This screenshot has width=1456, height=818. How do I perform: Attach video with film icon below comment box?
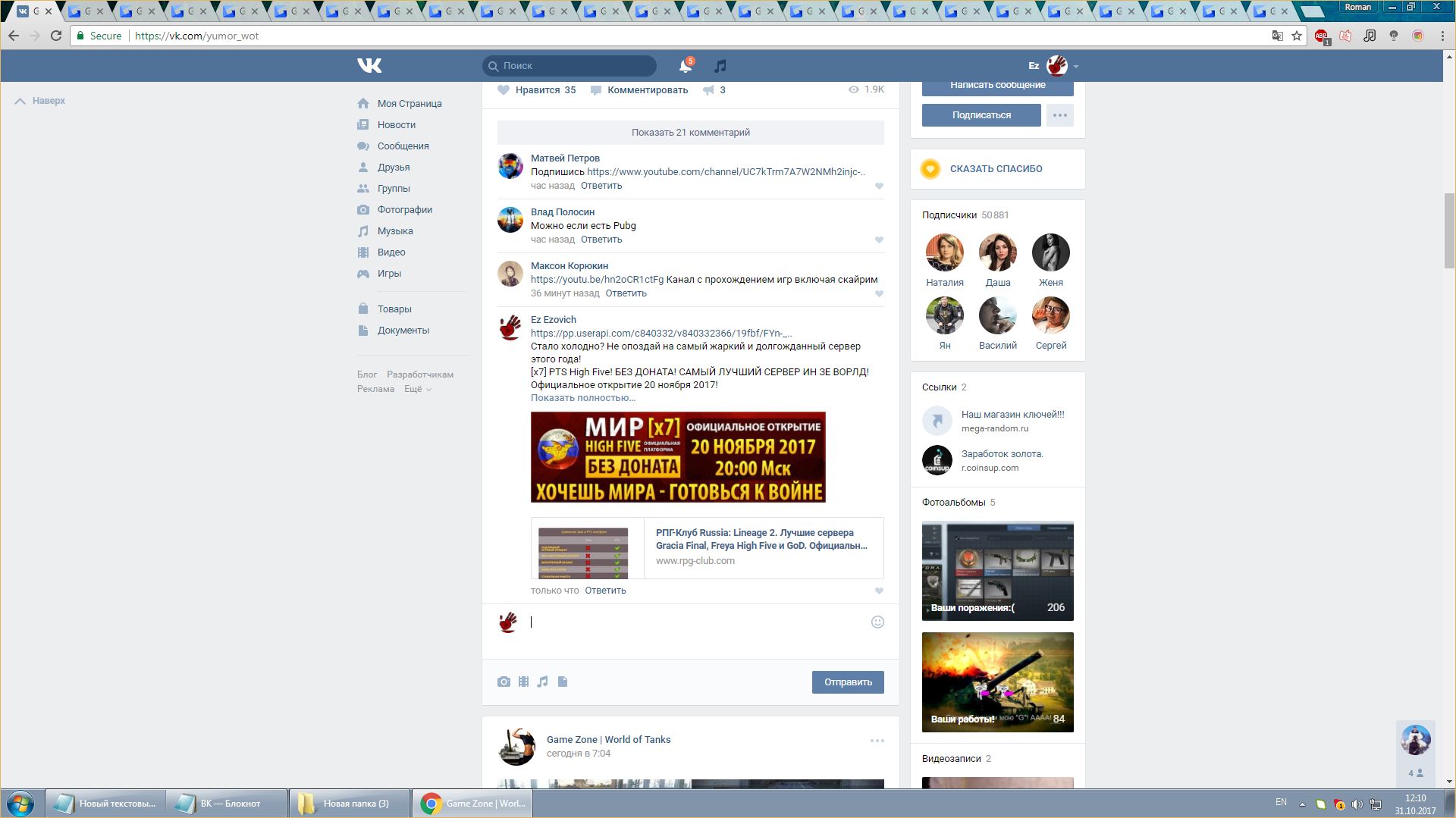[x=523, y=682]
